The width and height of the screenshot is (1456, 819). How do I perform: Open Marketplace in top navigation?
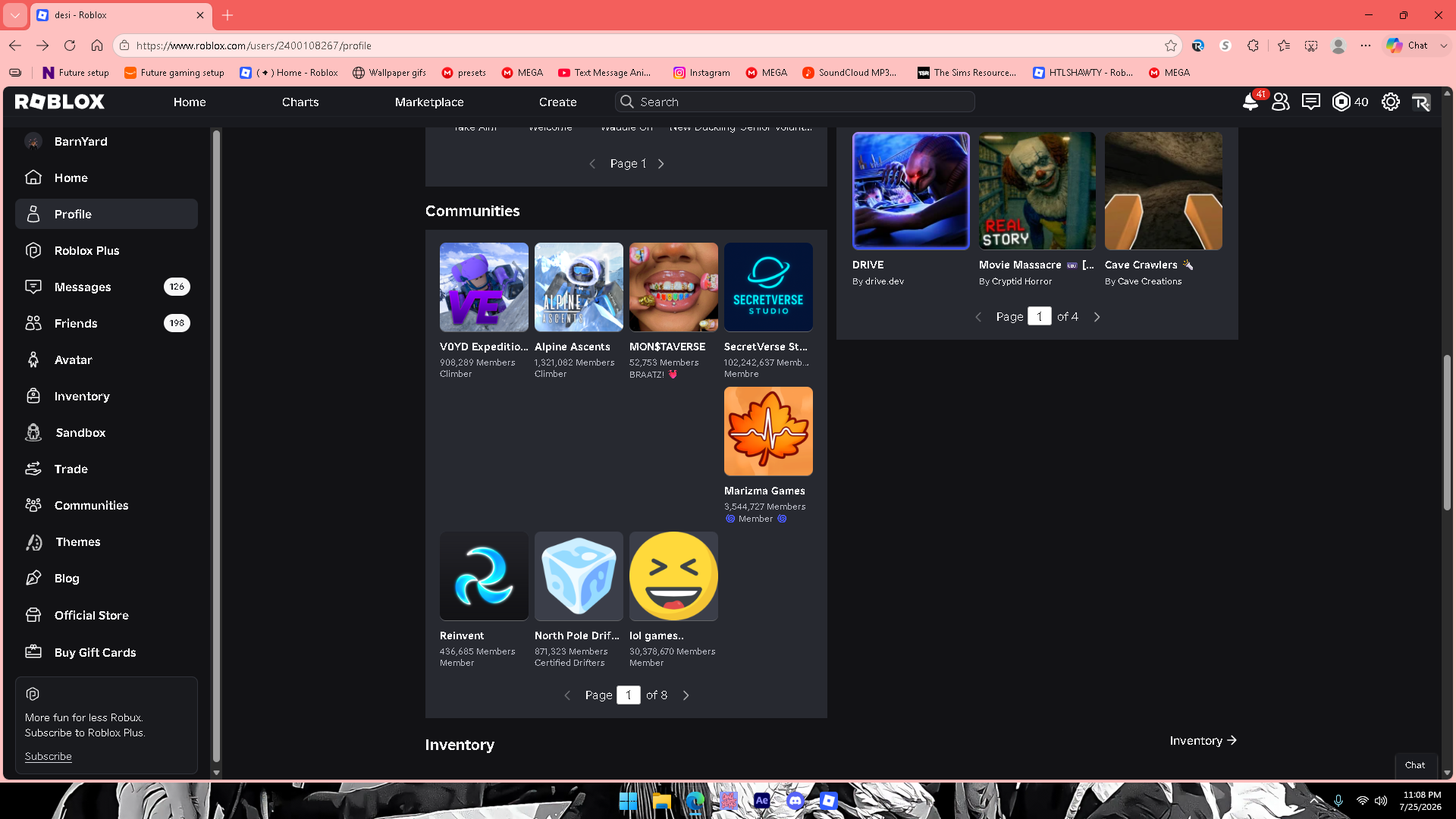tap(429, 102)
